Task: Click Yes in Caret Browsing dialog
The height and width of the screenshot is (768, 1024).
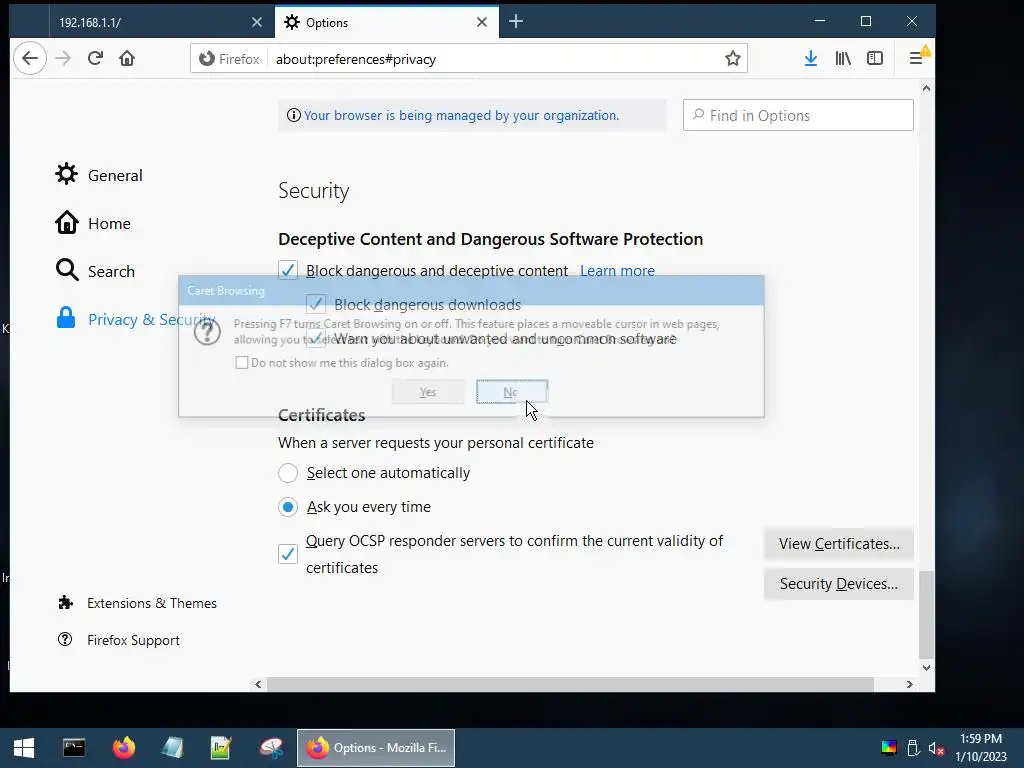Action: coord(428,392)
